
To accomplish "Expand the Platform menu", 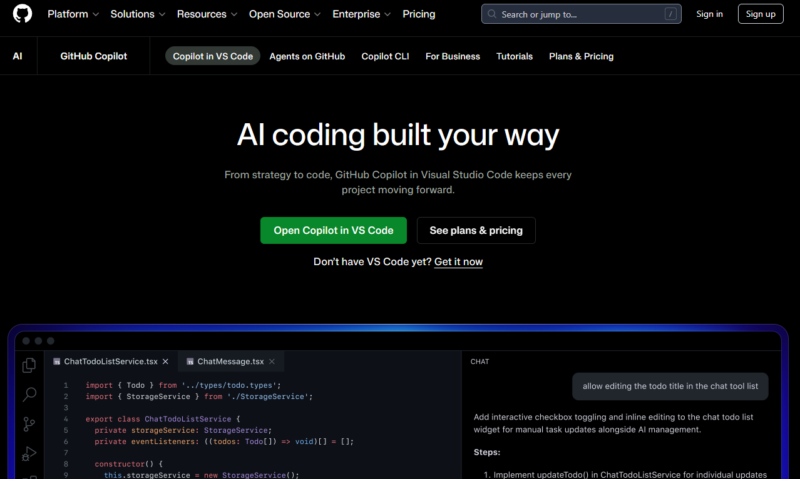I will point(73,14).
